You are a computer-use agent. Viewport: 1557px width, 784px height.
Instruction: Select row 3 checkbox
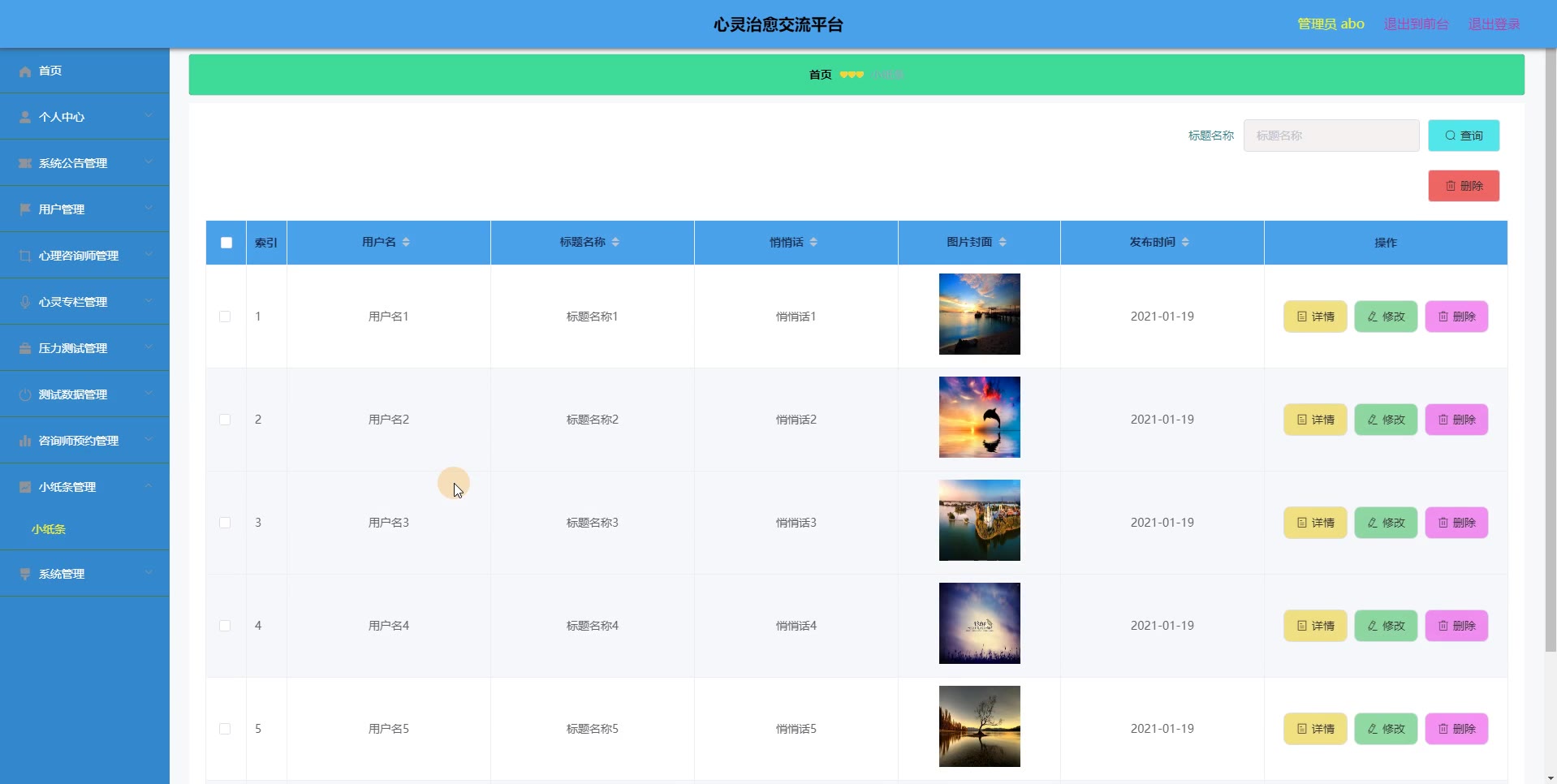[225, 523]
